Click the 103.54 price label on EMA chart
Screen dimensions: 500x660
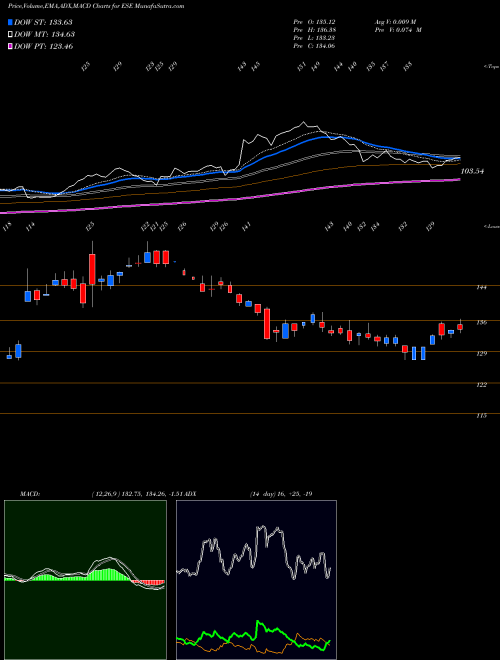(x=473, y=171)
